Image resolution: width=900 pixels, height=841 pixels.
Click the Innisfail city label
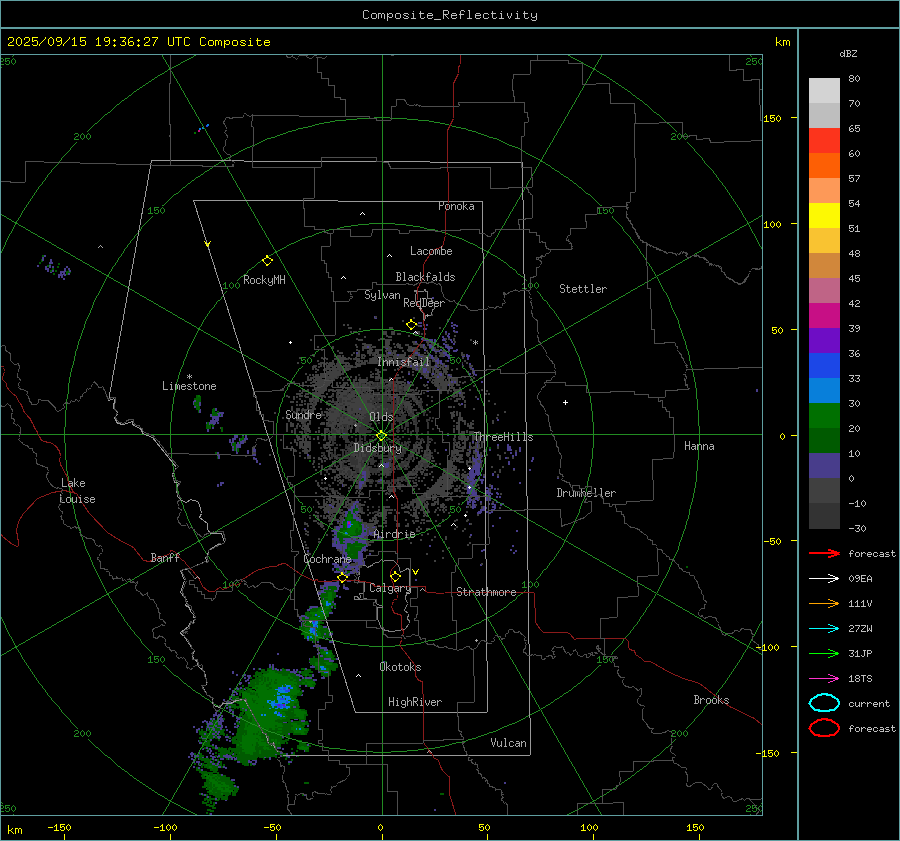coord(404,362)
